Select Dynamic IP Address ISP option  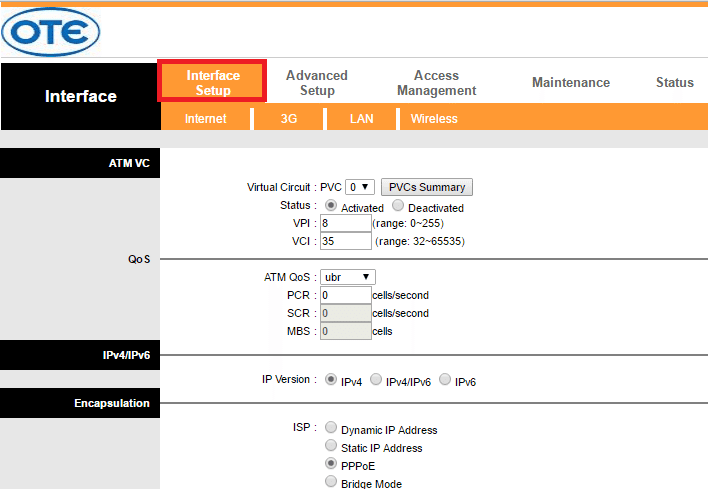coord(331,429)
